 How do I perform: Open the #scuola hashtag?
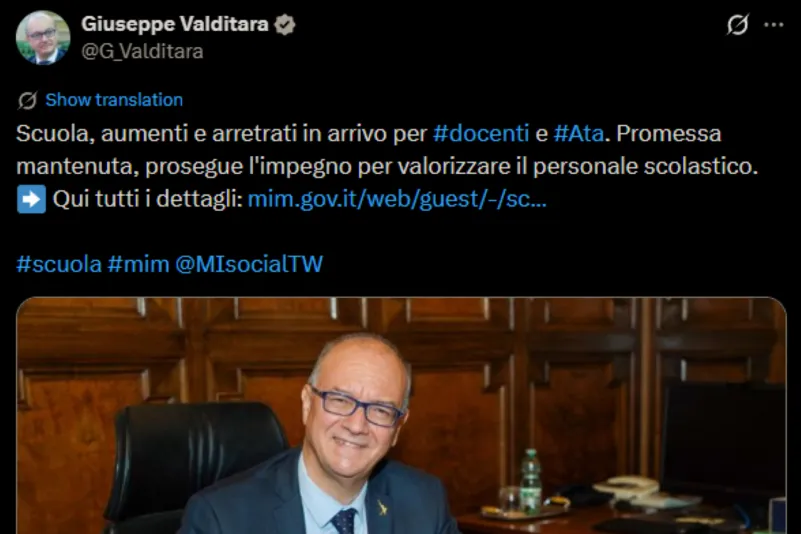coord(59,264)
